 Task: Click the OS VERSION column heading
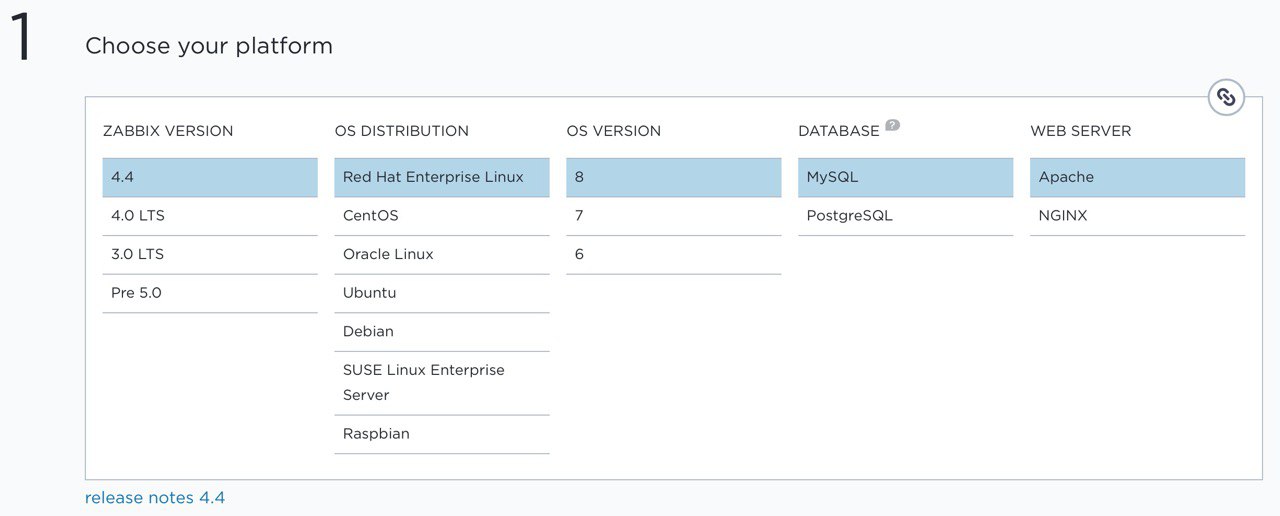[x=614, y=131]
